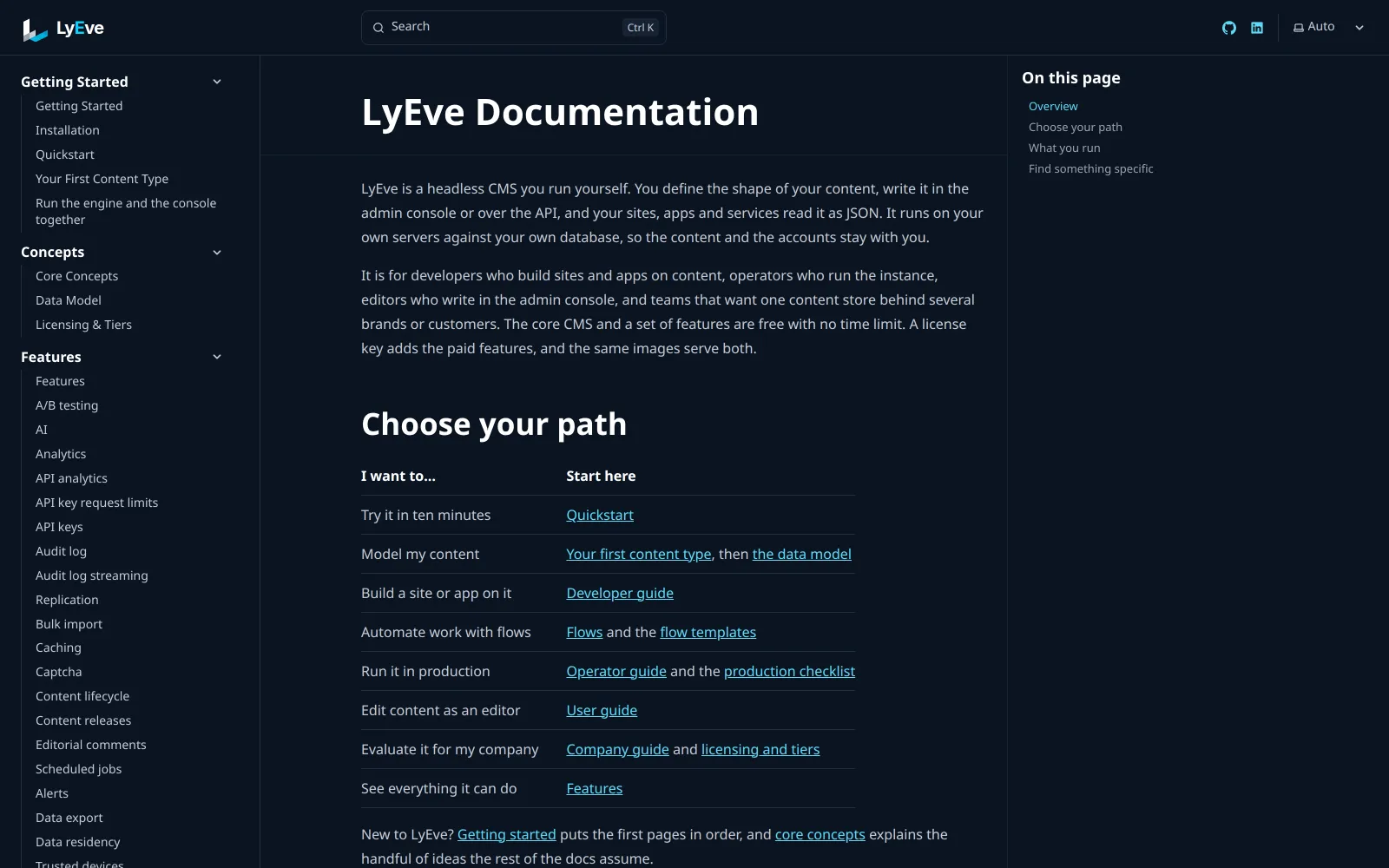Collapse the Getting Started section

click(x=217, y=82)
